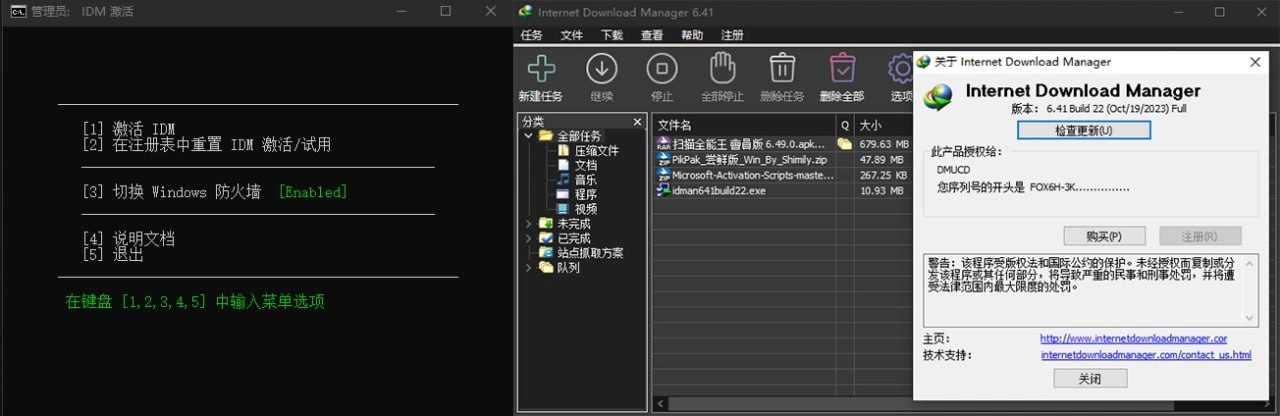Viewport: 1280px width, 416px height.
Task: Expand the 已完成 tree node
Action: (528, 238)
